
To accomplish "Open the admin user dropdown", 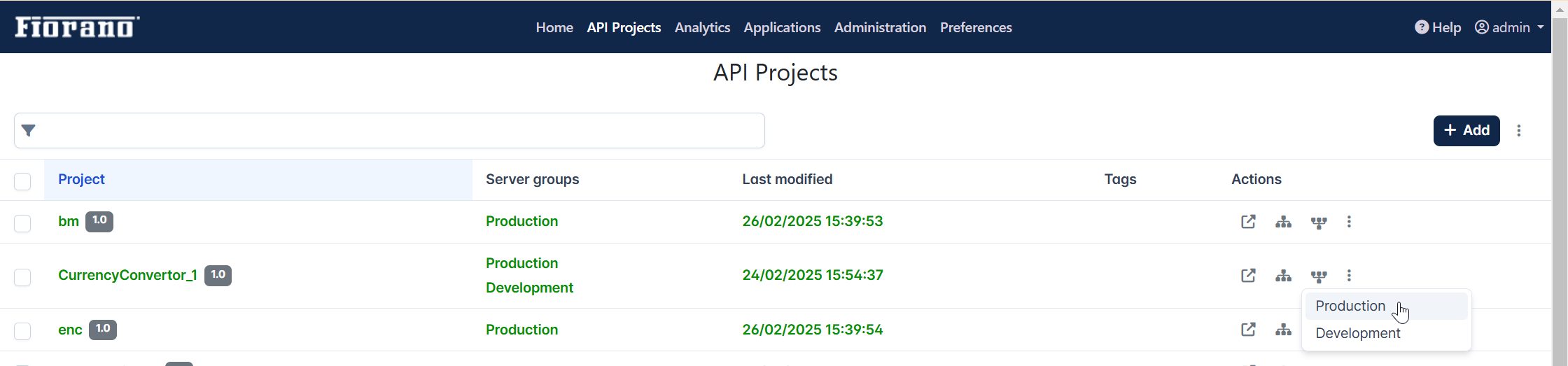I will point(1509,27).
